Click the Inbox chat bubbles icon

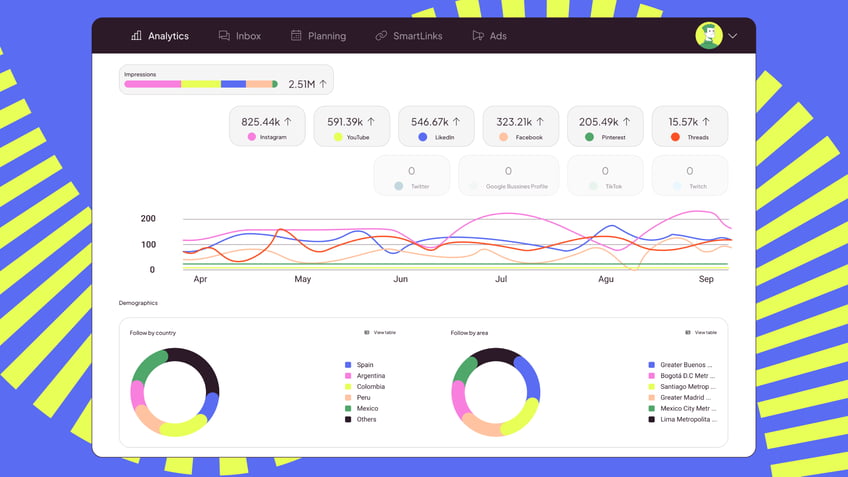click(x=224, y=35)
